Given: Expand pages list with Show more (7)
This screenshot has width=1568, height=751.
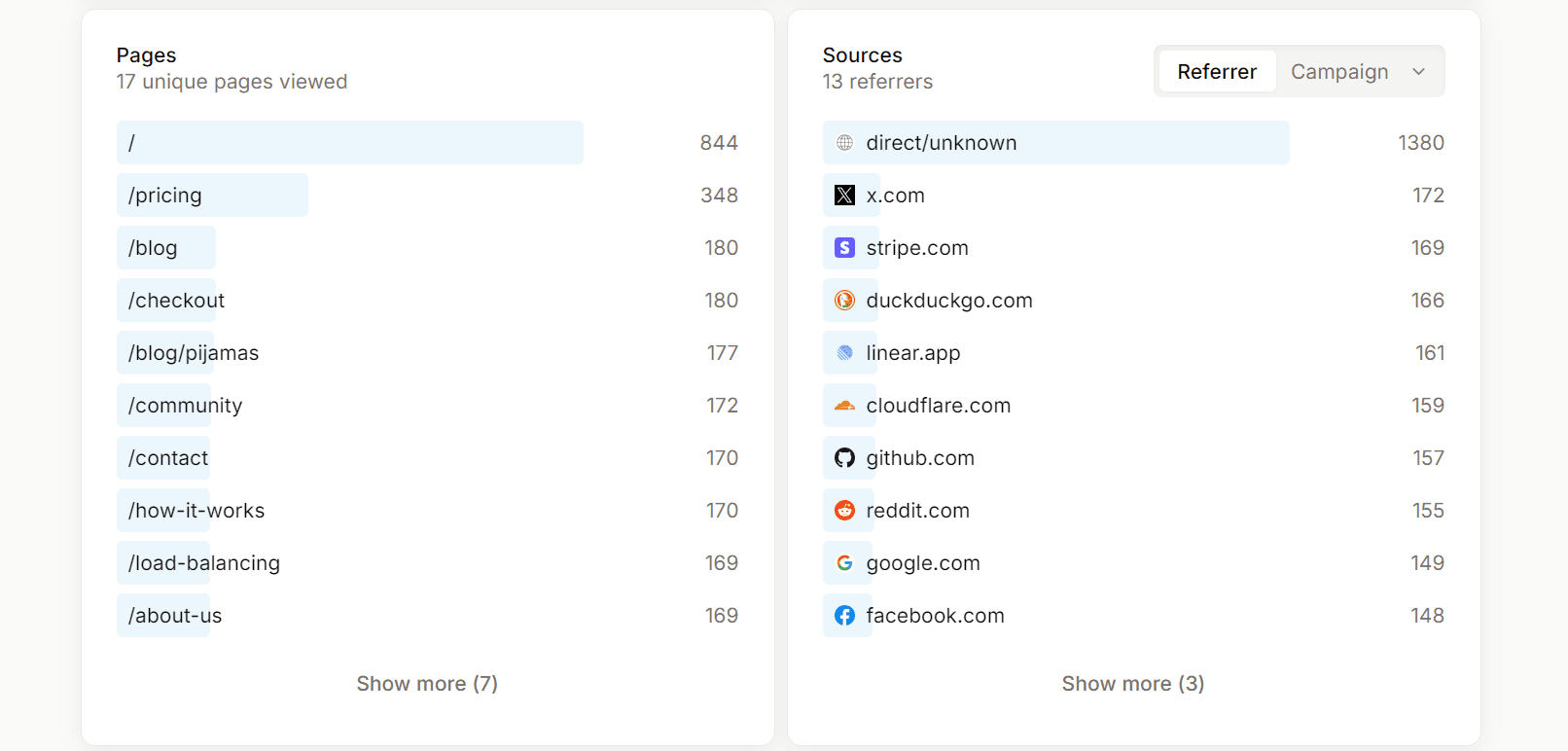Looking at the screenshot, I should tap(427, 684).
